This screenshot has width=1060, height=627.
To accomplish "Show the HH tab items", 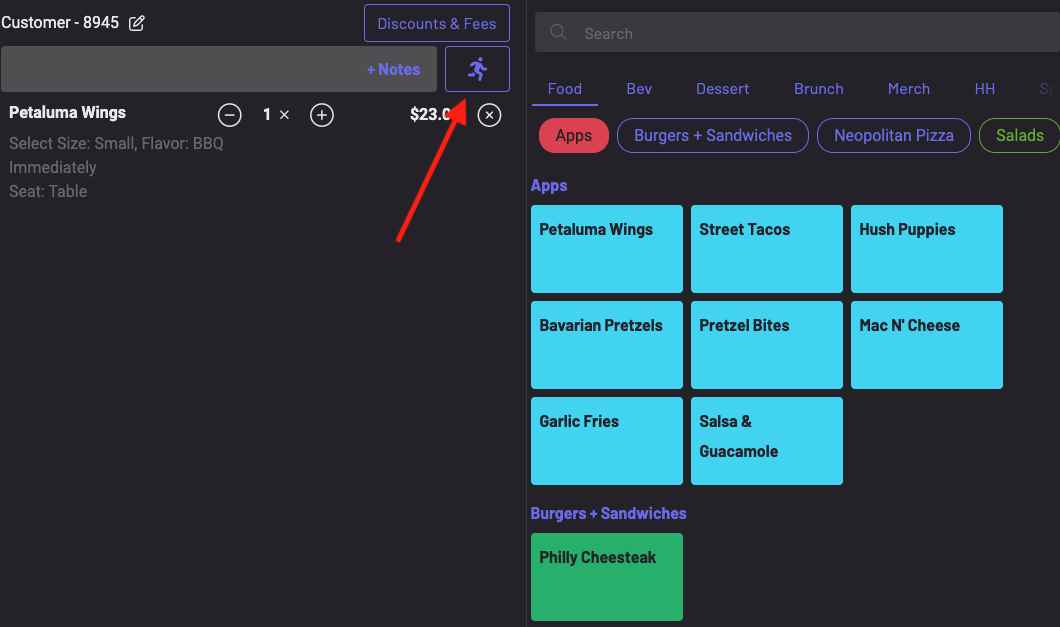I will (x=984, y=89).
